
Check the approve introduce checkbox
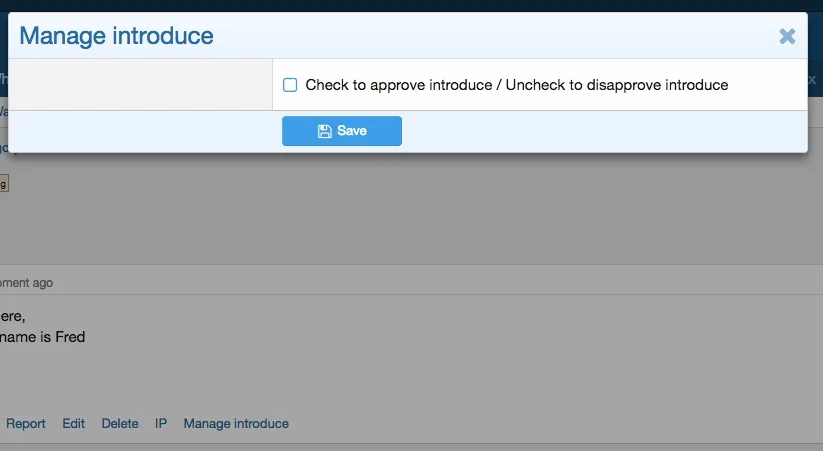tap(290, 85)
